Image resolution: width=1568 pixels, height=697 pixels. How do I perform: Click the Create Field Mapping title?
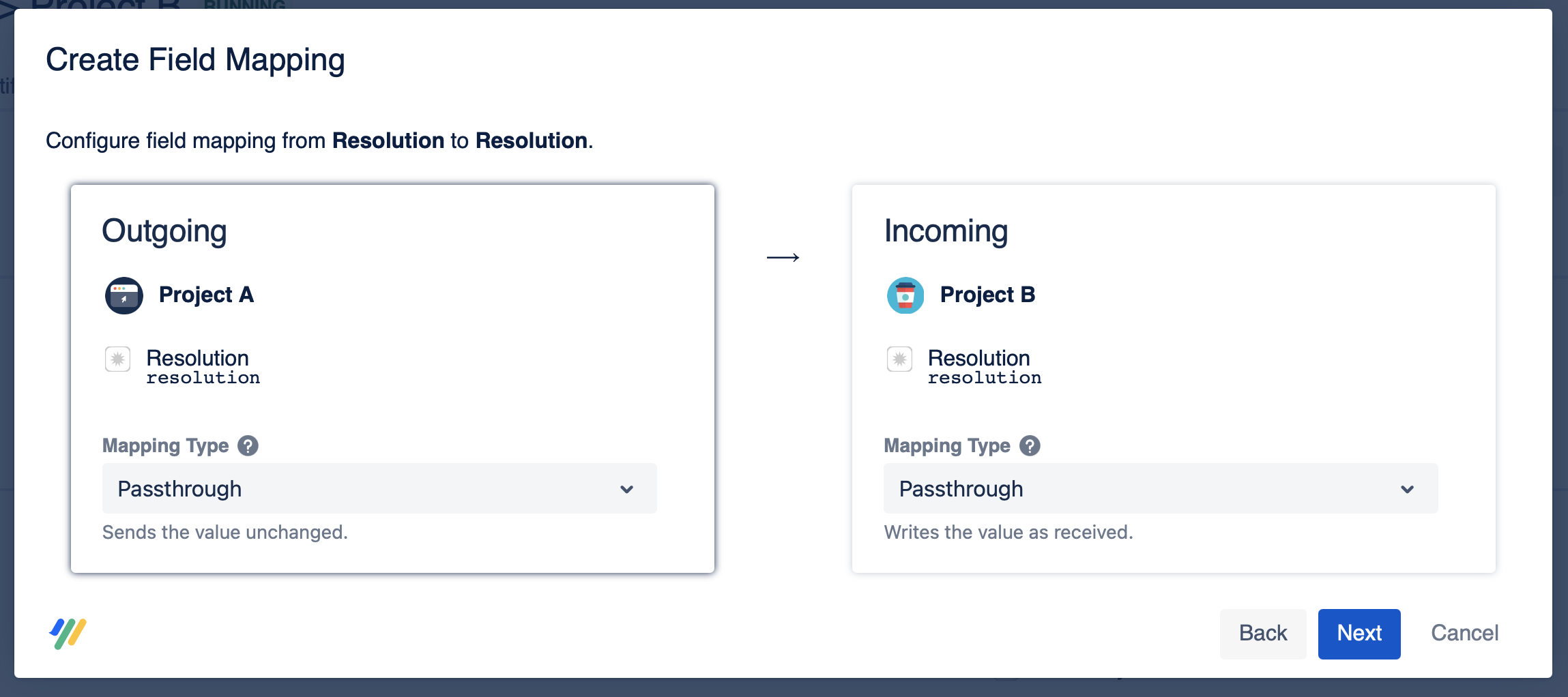(x=195, y=60)
